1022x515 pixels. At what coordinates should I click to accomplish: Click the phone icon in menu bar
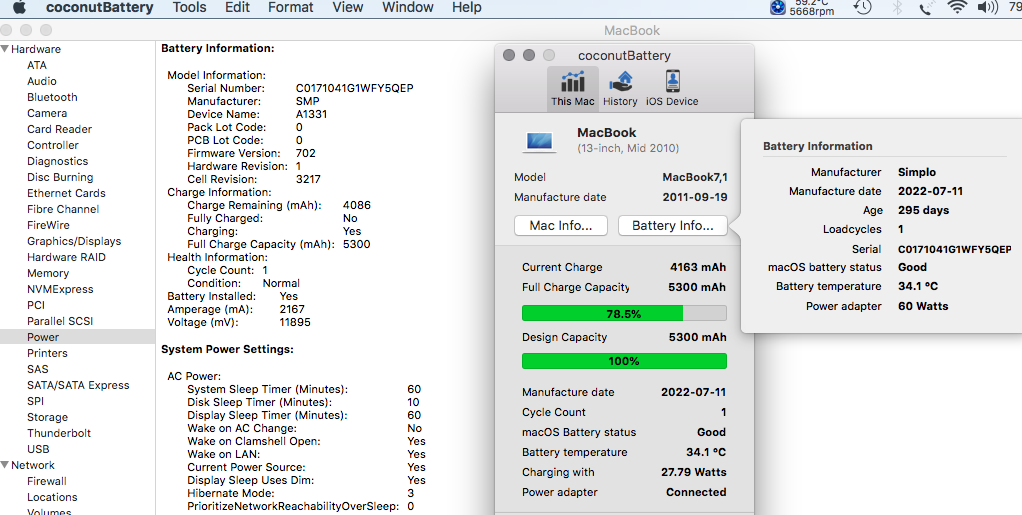click(926, 7)
